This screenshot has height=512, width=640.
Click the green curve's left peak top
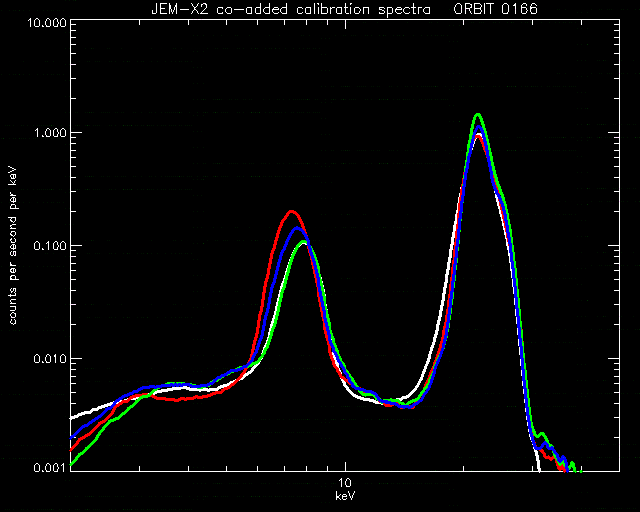click(x=304, y=242)
